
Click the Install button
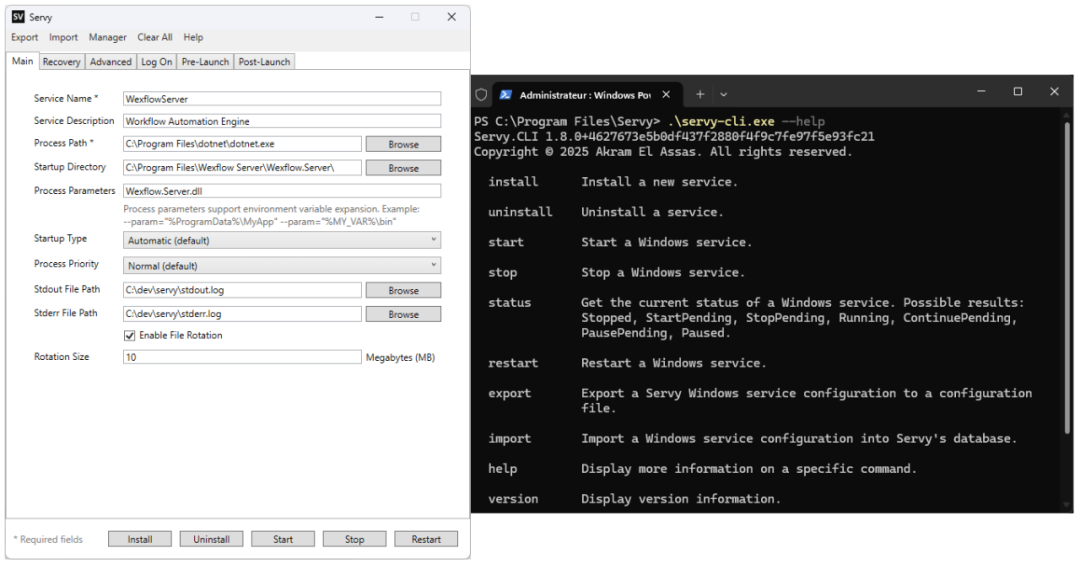coord(140,539)
